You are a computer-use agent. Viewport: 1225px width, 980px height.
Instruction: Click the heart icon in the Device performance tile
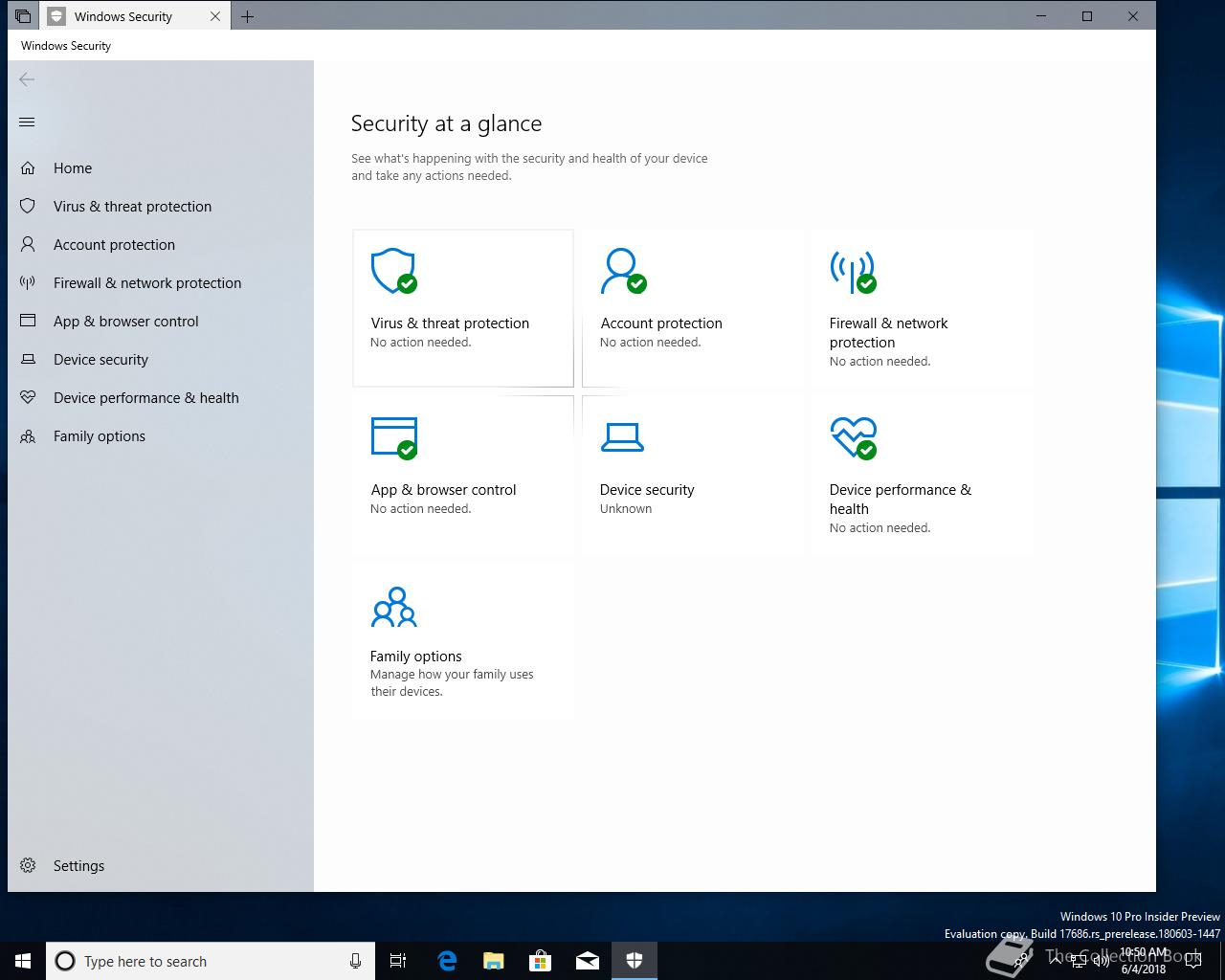coord(853,437)
